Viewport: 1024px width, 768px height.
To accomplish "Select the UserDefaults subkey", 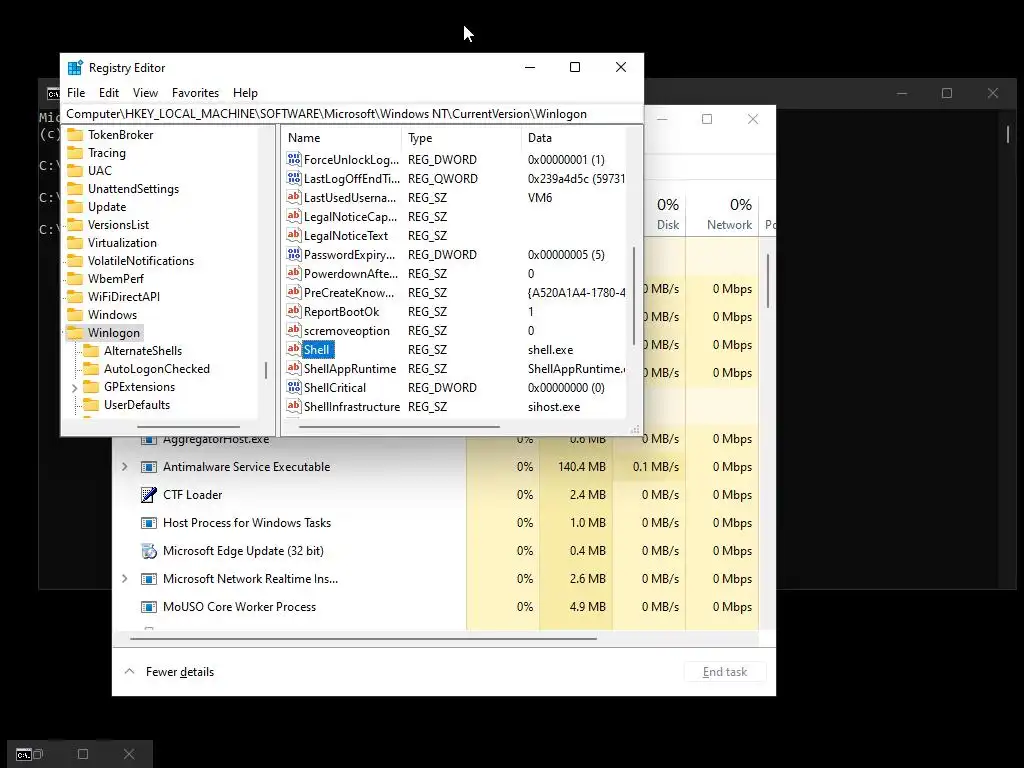I will [x=136, y=405].
